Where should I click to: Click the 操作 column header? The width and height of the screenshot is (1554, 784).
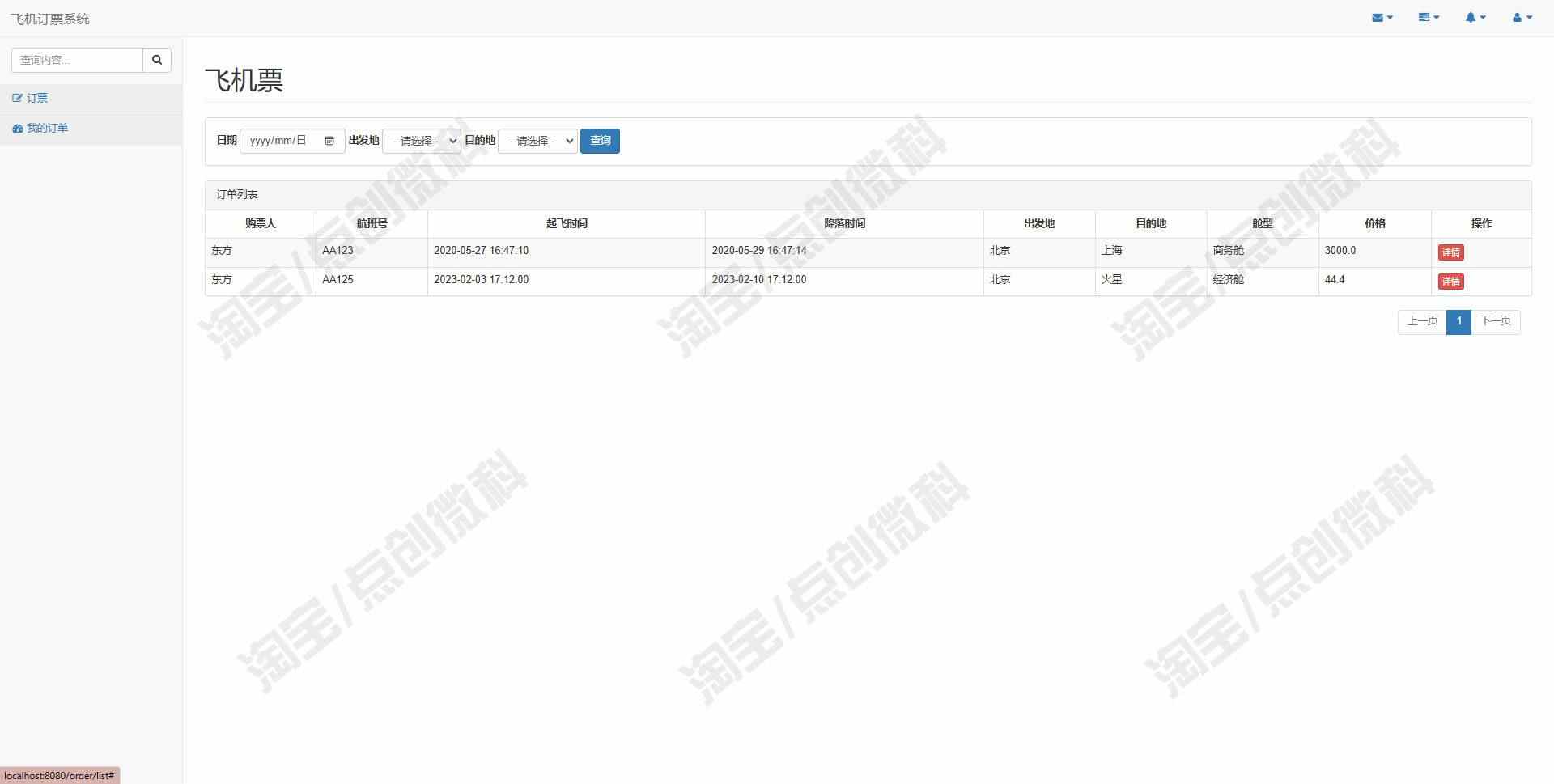pos(1481,223)
